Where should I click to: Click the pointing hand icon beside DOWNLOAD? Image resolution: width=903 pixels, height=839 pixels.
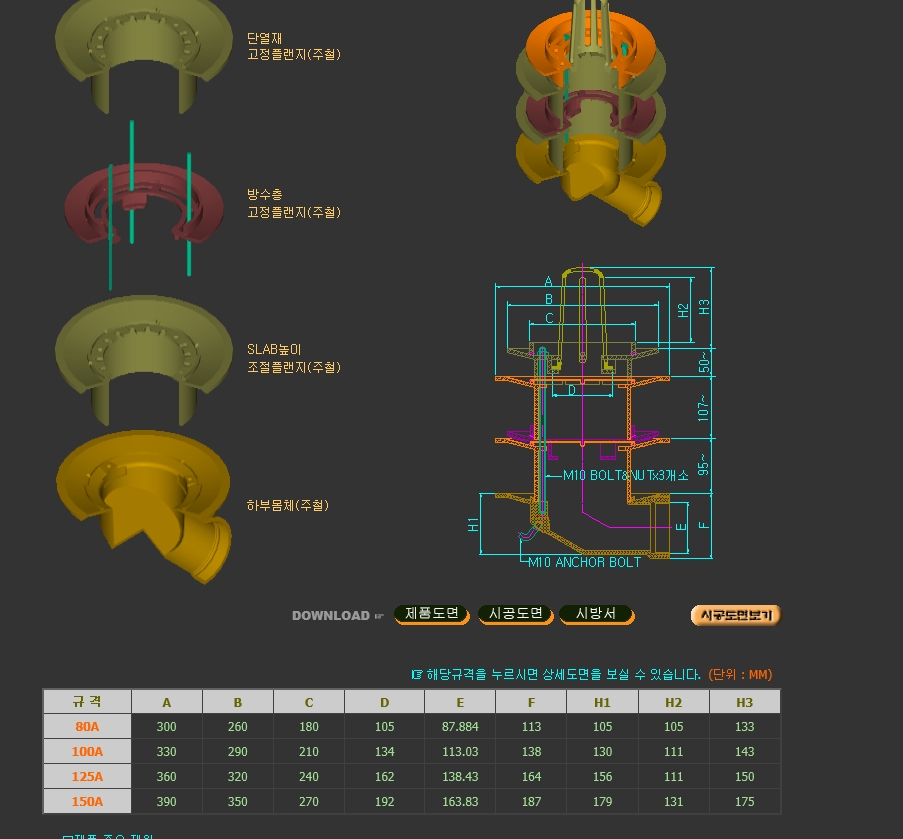[379, 616]
